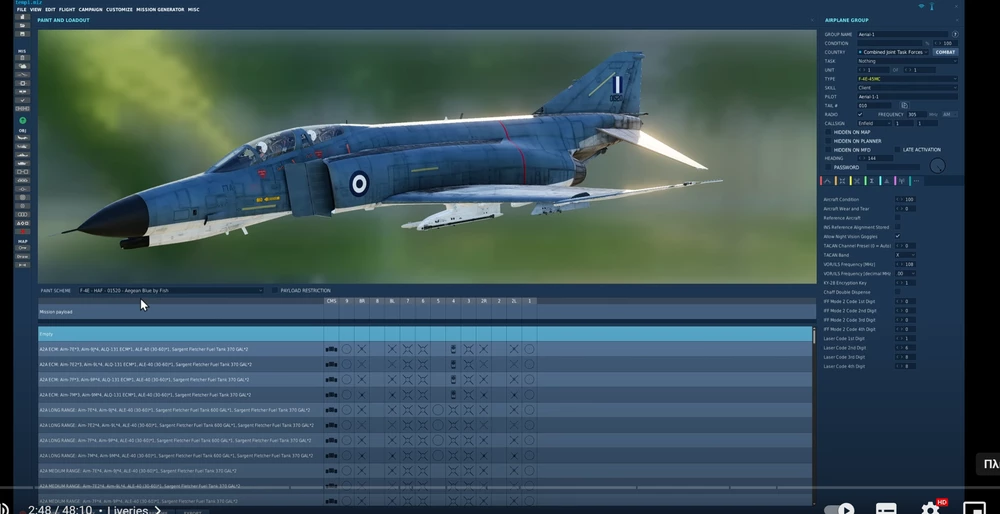This screenshot has width=1000, height=514.
Task: Click the heading compass dial
Action: click(937, 166)
